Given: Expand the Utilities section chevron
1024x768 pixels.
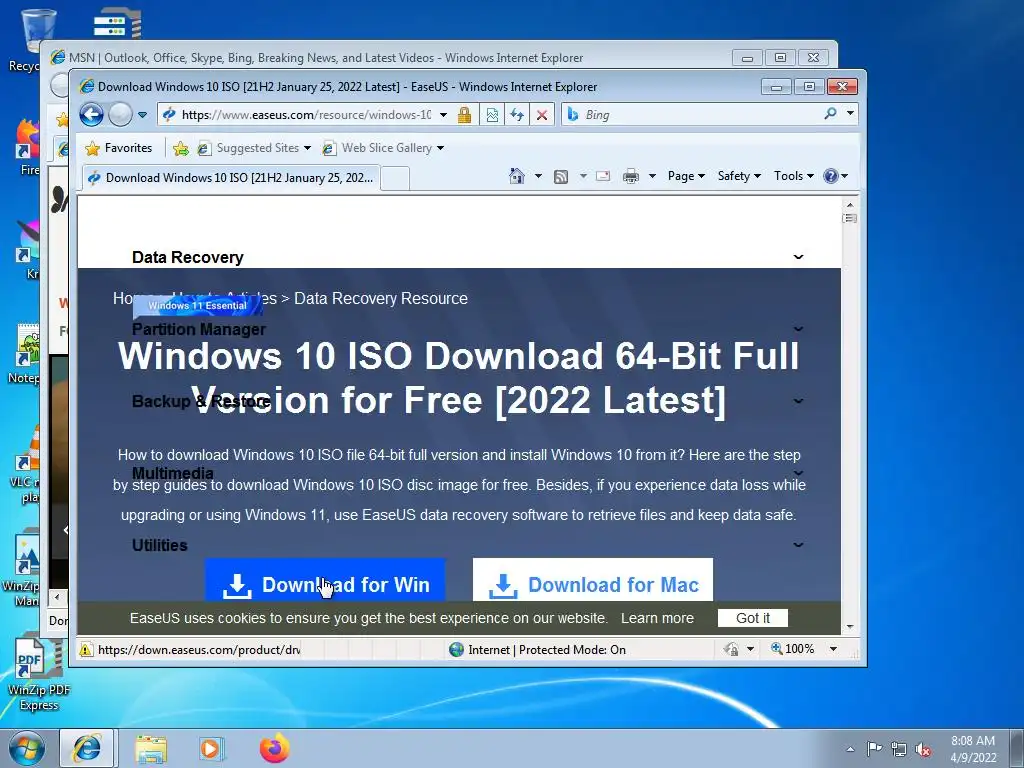Looking at the screenshot, I should [x=798, y=545].
